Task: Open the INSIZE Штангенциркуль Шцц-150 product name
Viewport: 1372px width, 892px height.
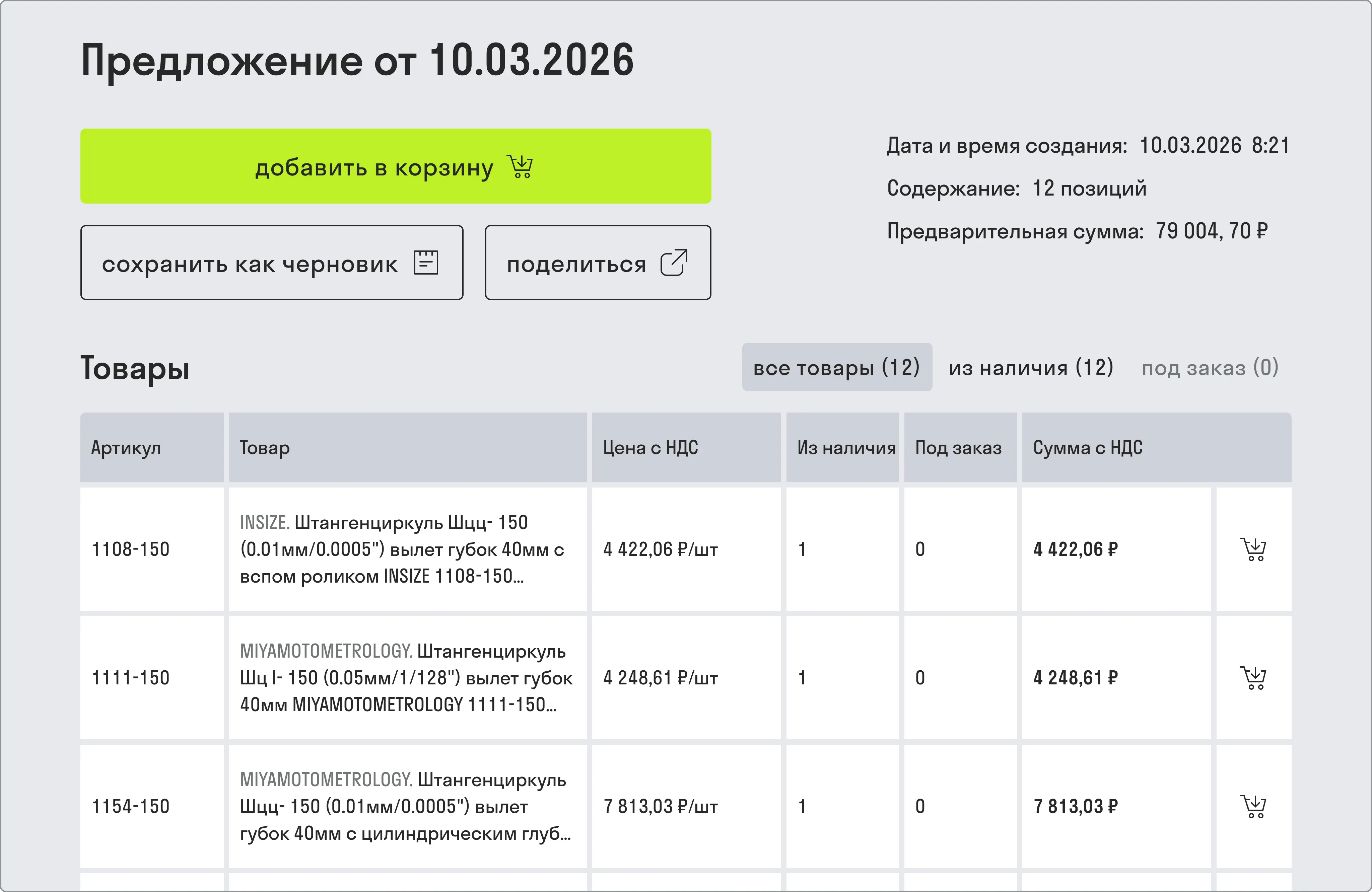Action: pyautogui.click(x=402, y=549)
